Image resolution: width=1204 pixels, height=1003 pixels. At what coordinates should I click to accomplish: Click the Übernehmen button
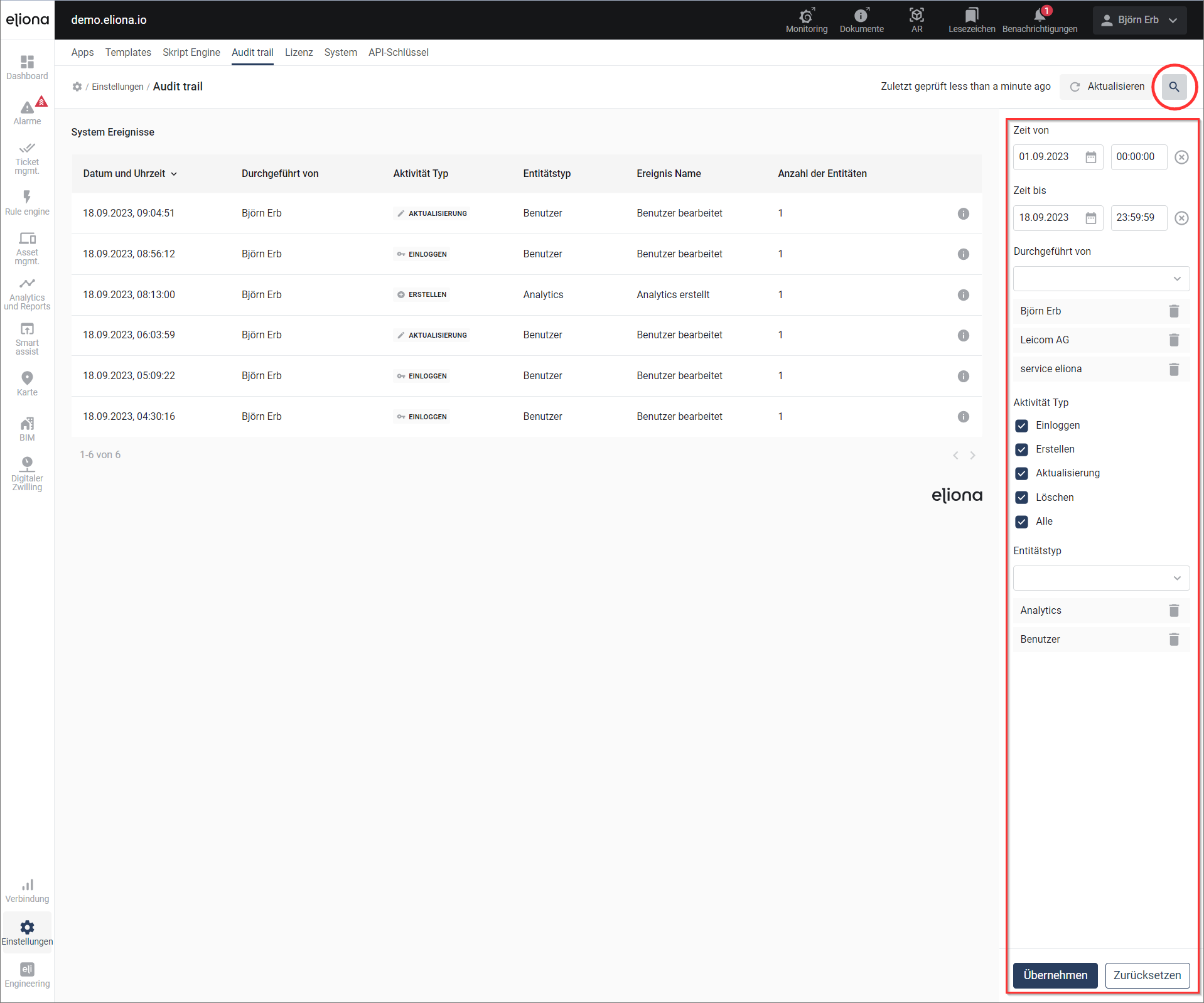pyautogui.click(x=1055, y=975)
